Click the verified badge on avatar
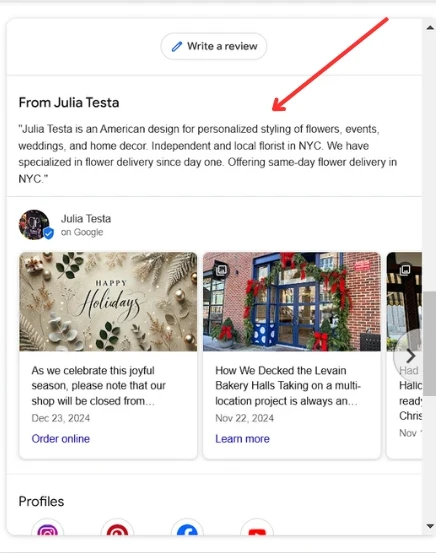The image size is (436, 553). [49, 233]
